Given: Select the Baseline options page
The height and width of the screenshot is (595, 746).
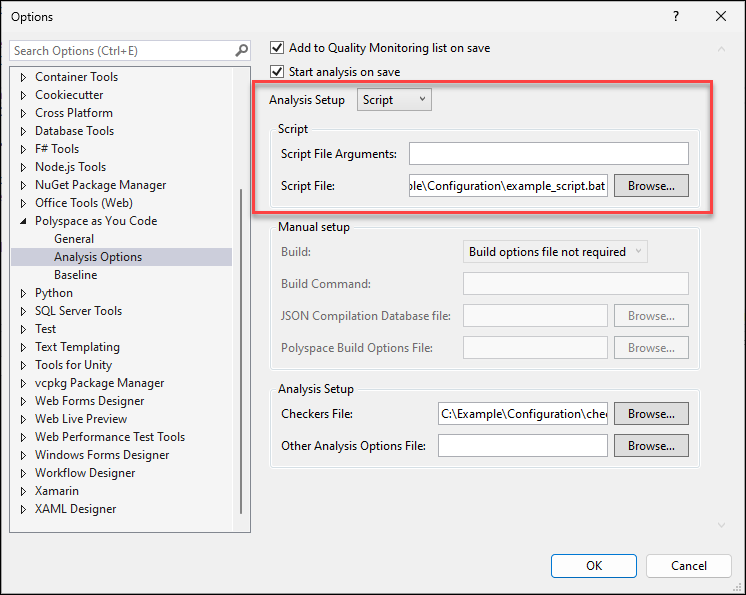Looking at the screenshot, I should tap(76, 275).
